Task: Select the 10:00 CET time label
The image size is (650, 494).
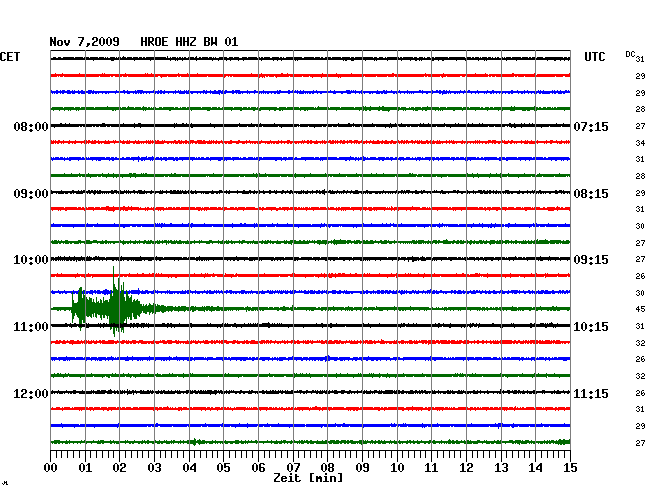Action: point(31,260)
